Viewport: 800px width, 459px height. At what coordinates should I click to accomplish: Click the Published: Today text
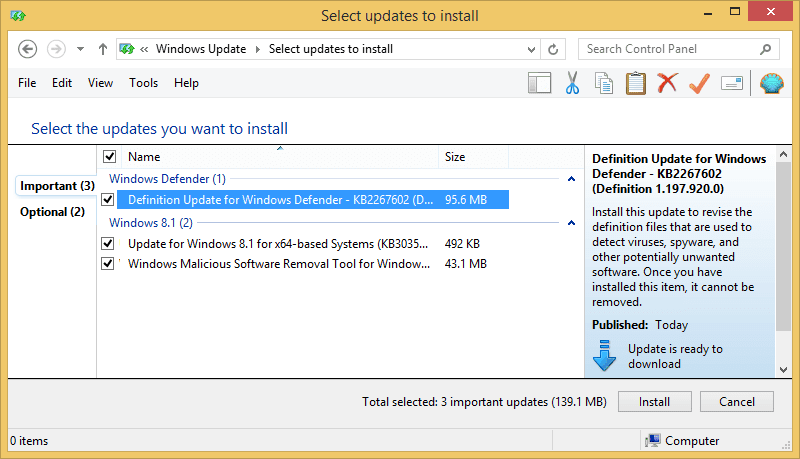640,325
